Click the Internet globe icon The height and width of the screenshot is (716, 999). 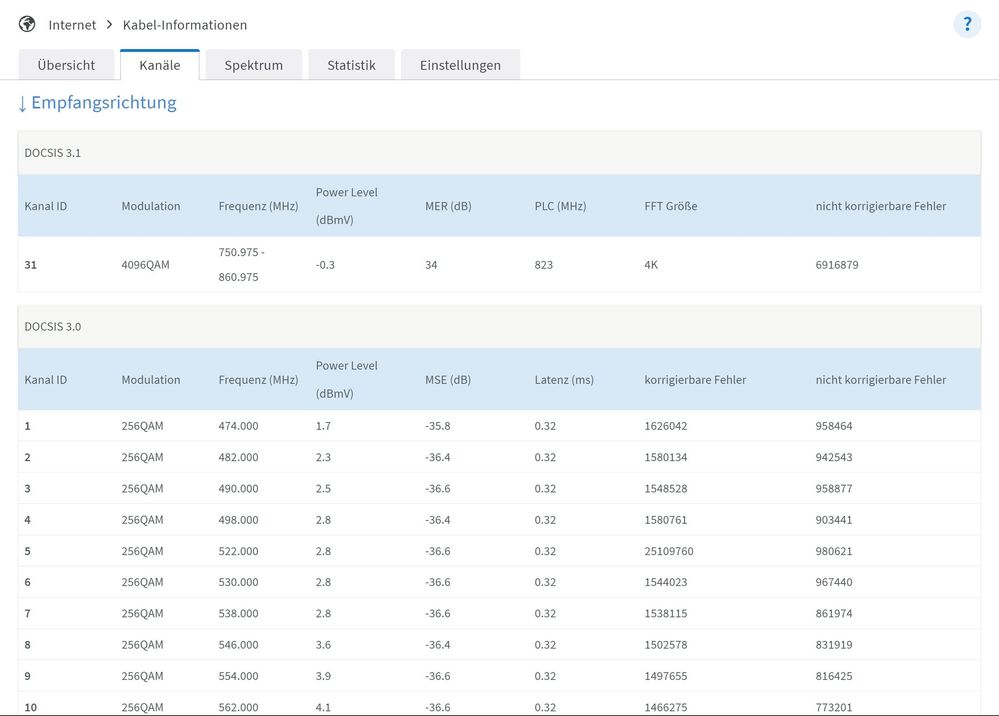(x=27, y=24)
